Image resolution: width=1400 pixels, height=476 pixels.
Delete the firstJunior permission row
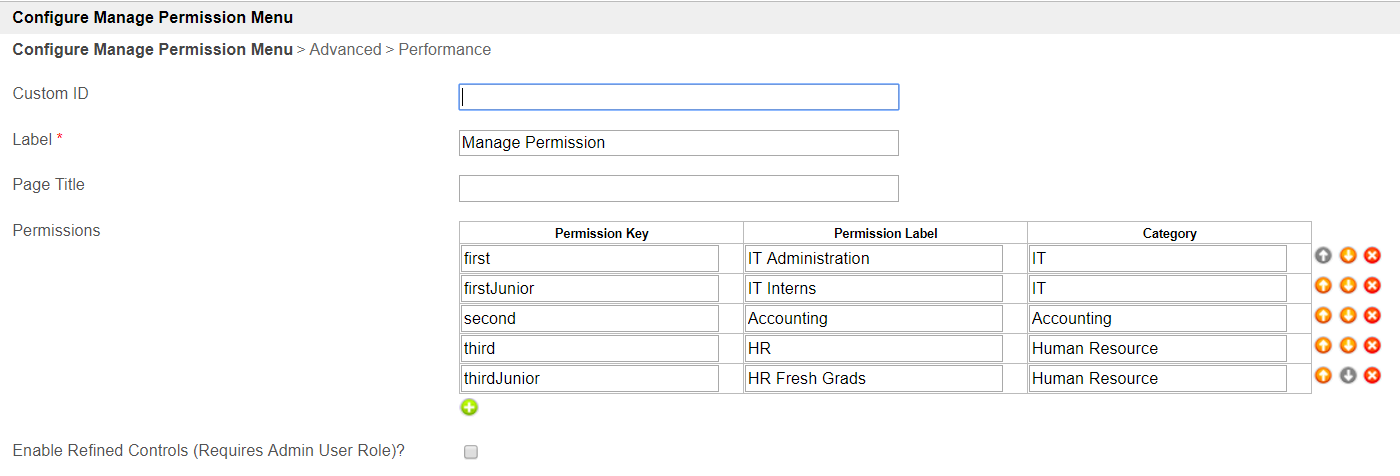tap(1372, 286)
